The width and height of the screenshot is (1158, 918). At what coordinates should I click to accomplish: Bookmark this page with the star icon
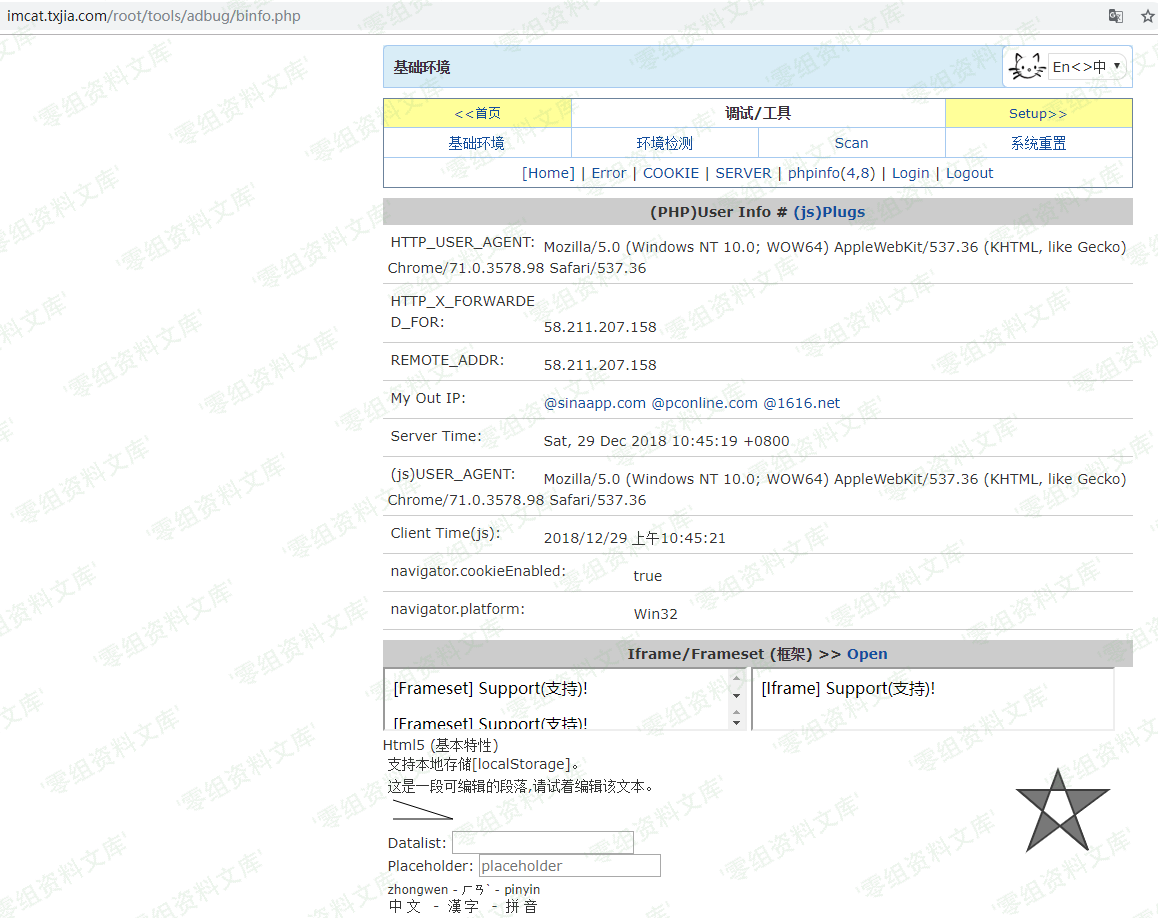1148,16
